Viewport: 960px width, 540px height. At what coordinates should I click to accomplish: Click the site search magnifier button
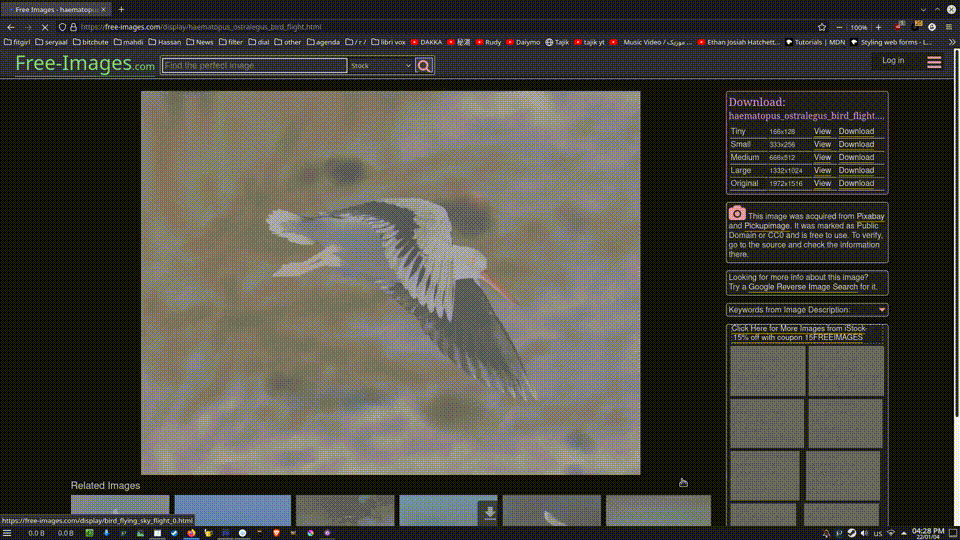(x=424, y=66)
